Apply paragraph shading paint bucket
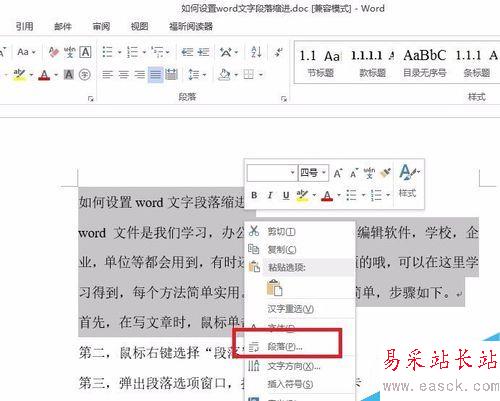This screenshot has height=401, width=500. coord(224,75)
